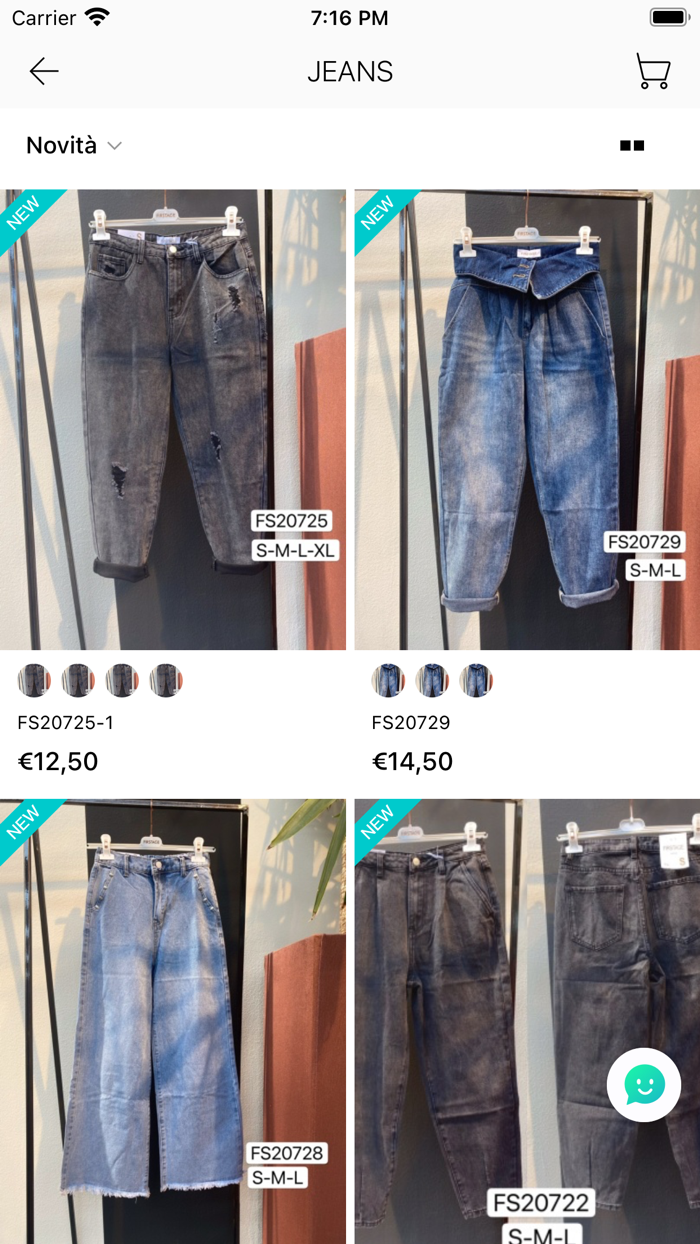This screenshot has width=700, height=1244.
Task: Expand the Novità sort dropdown
Action: (x=74, y=145)
